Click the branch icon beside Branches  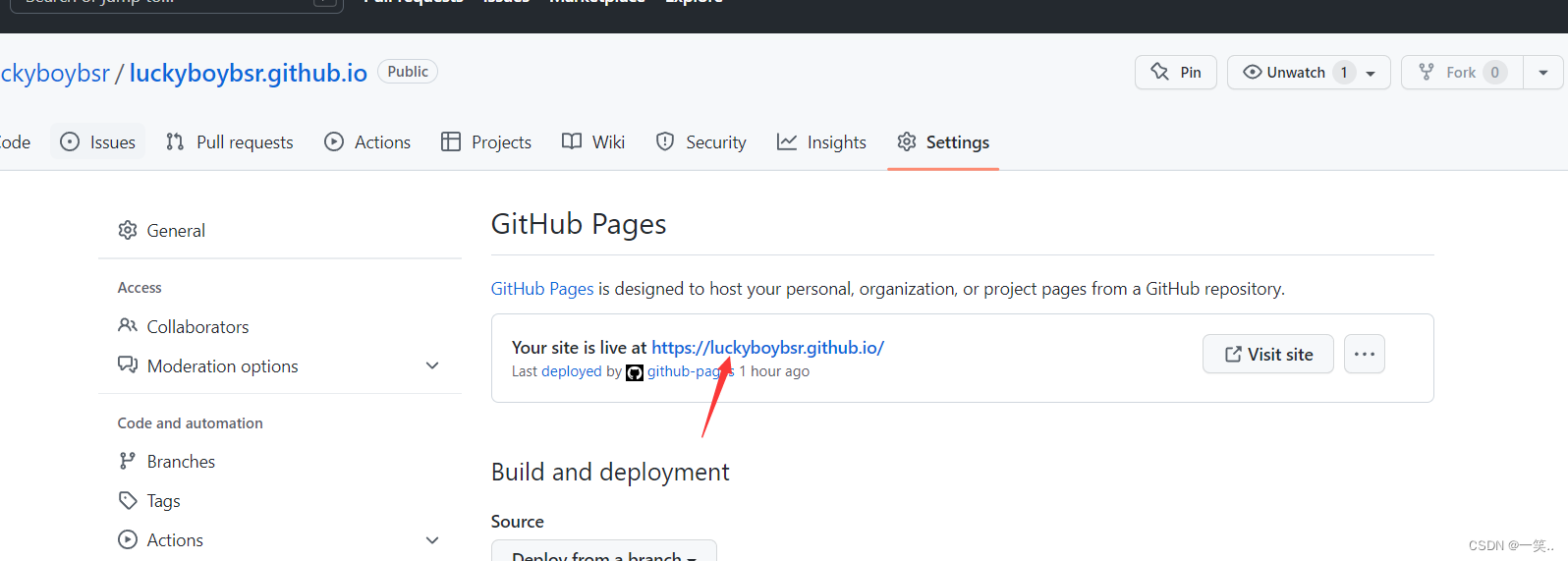coord(128,461)
